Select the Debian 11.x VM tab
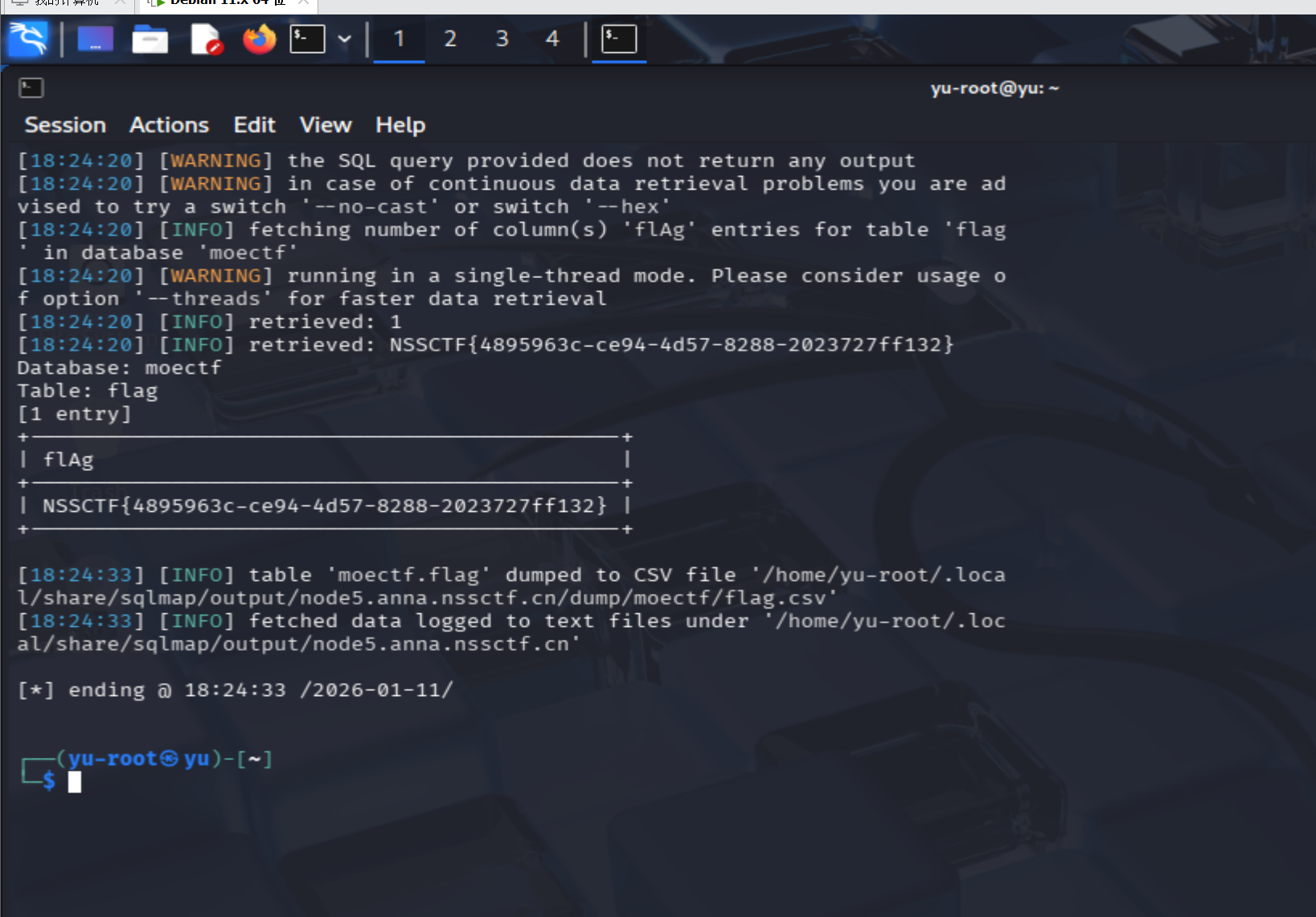 pos(227,3)
